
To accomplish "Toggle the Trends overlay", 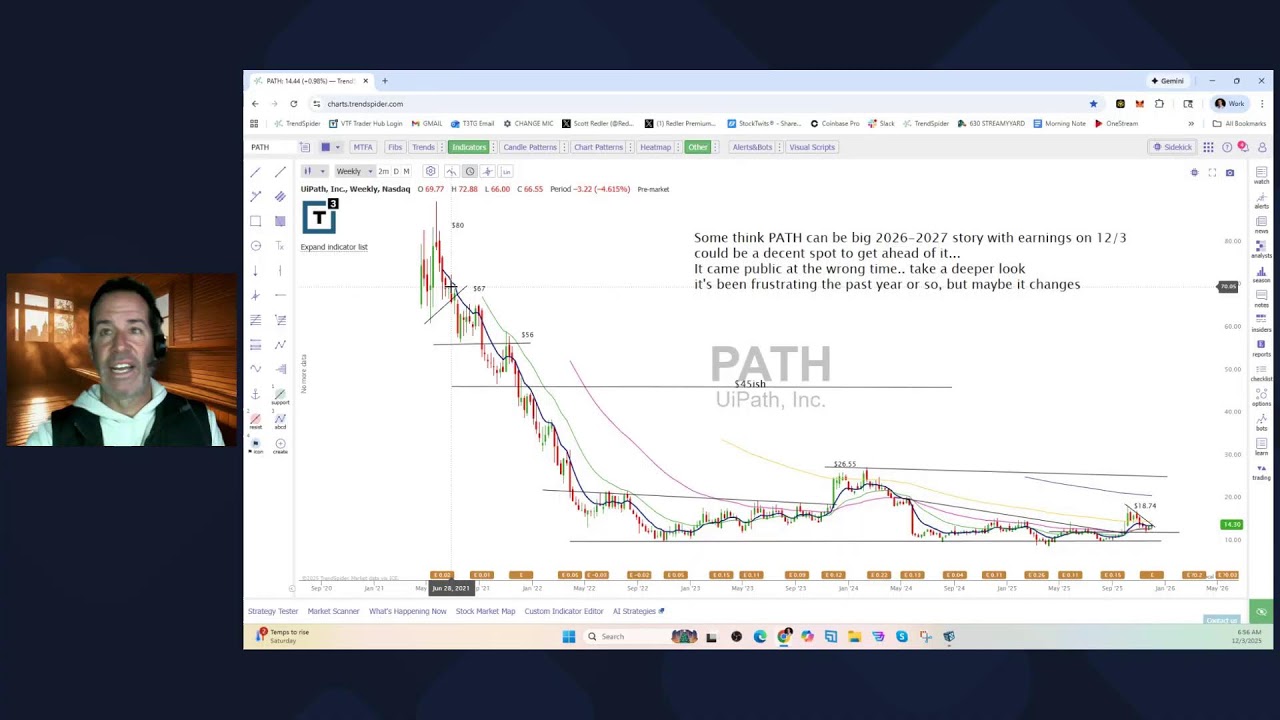I will (424, 147).
